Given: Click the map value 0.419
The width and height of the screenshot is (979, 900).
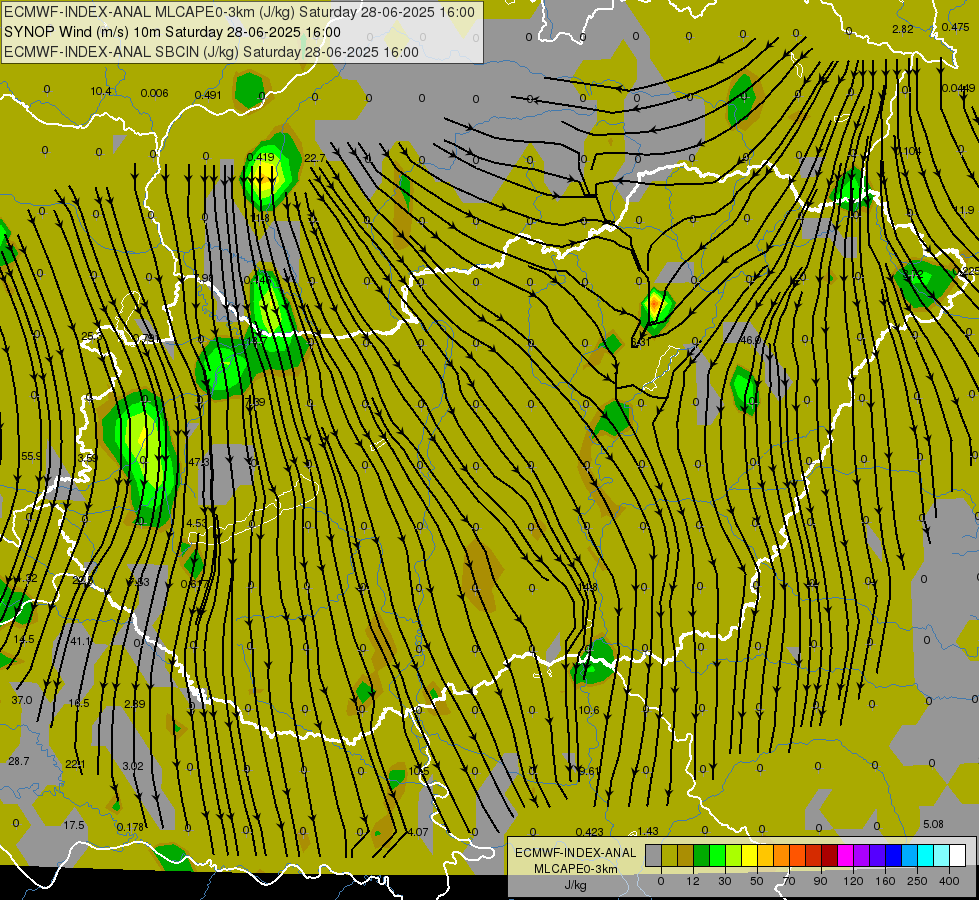Looking at the screenshot, I should click(x=260, y=157).
